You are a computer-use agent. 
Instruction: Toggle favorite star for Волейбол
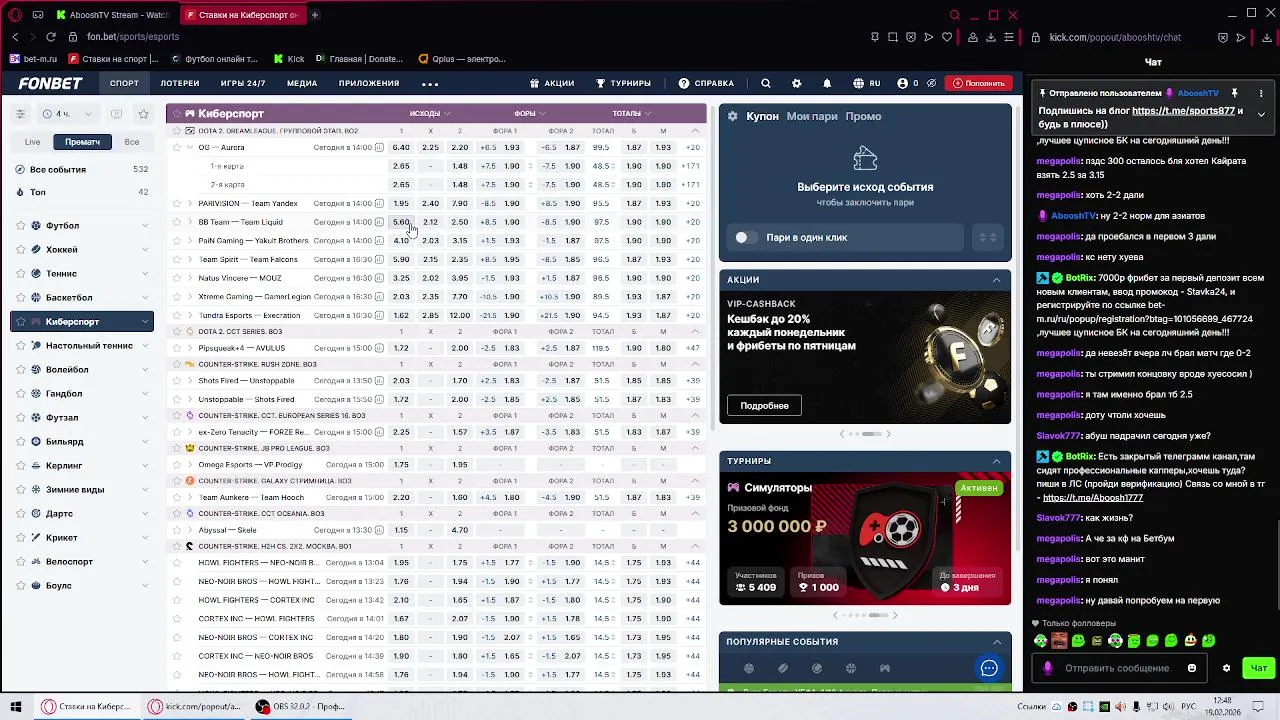tap(20, 370)
